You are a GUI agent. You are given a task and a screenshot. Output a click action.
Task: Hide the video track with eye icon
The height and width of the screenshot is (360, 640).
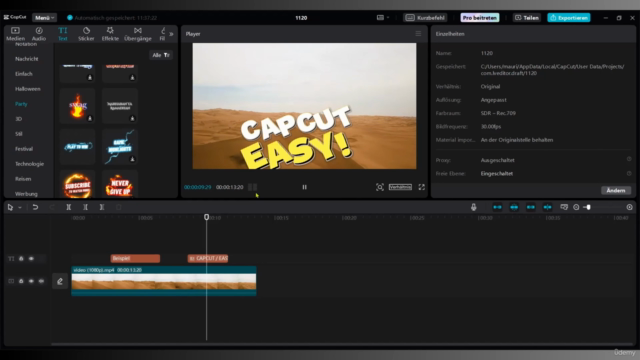[31, 281]
